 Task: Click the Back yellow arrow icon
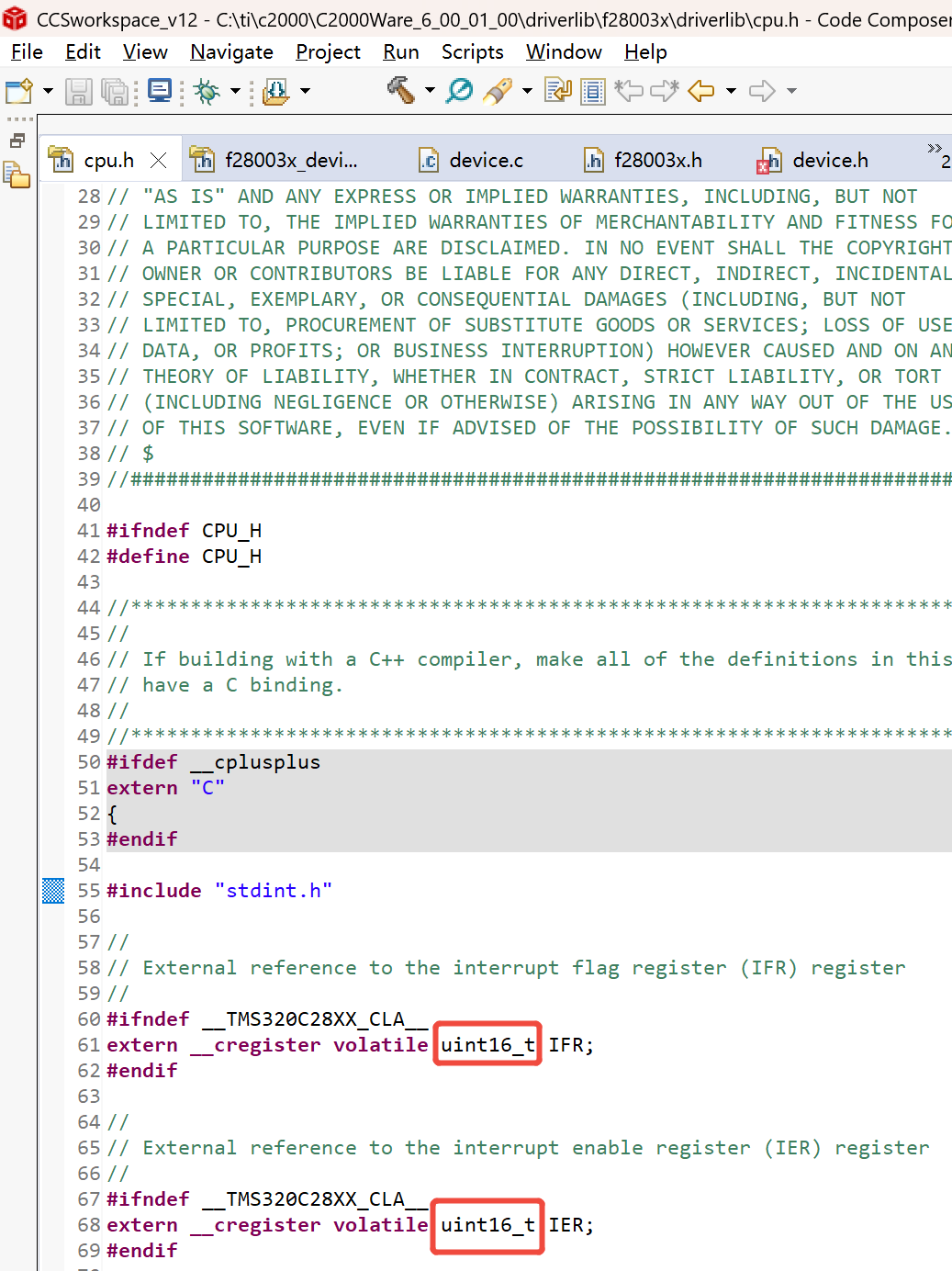click(x=701, y=91)
